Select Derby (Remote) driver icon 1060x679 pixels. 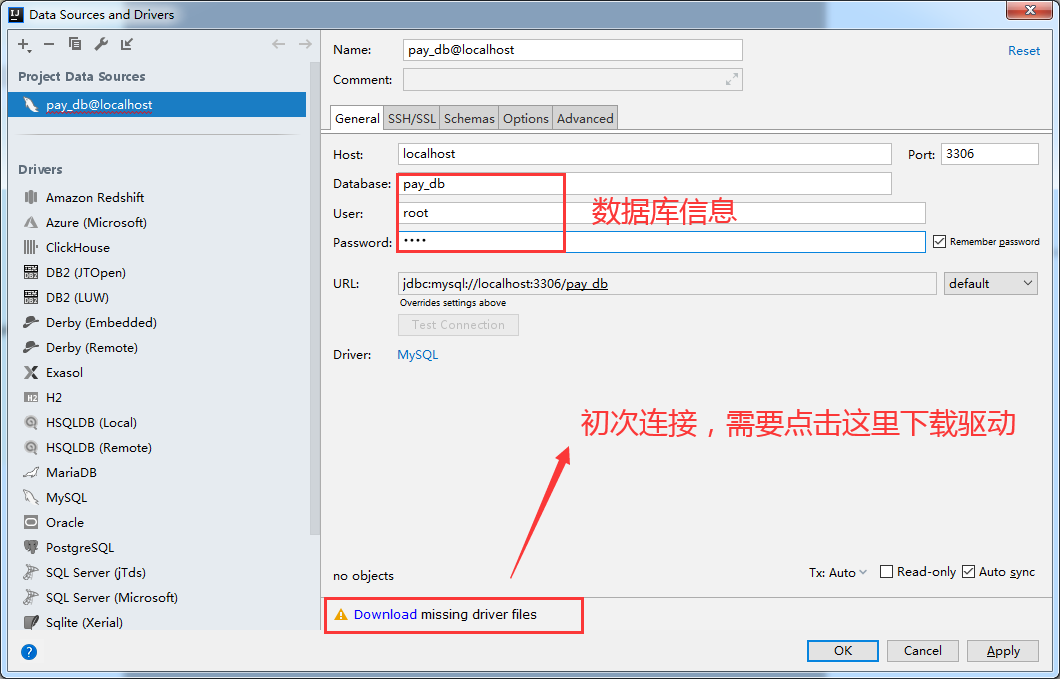[31, 347]
